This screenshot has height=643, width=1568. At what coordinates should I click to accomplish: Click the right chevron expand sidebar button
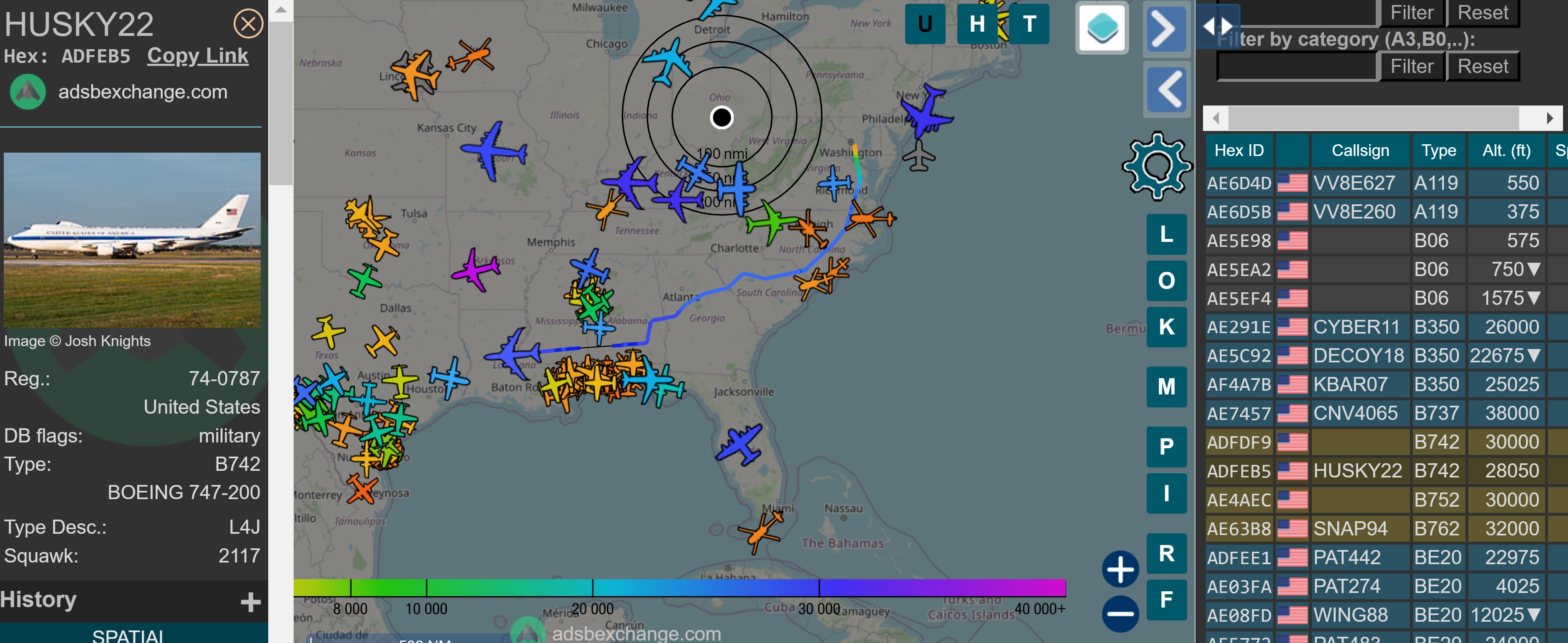pos(1166,29)
